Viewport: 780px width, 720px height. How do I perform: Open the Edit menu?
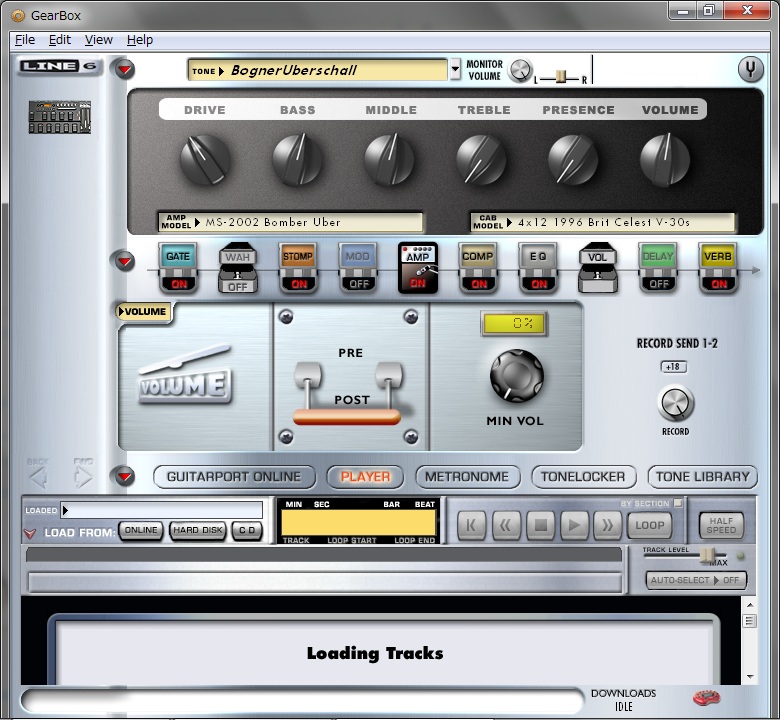pos(60,40)
